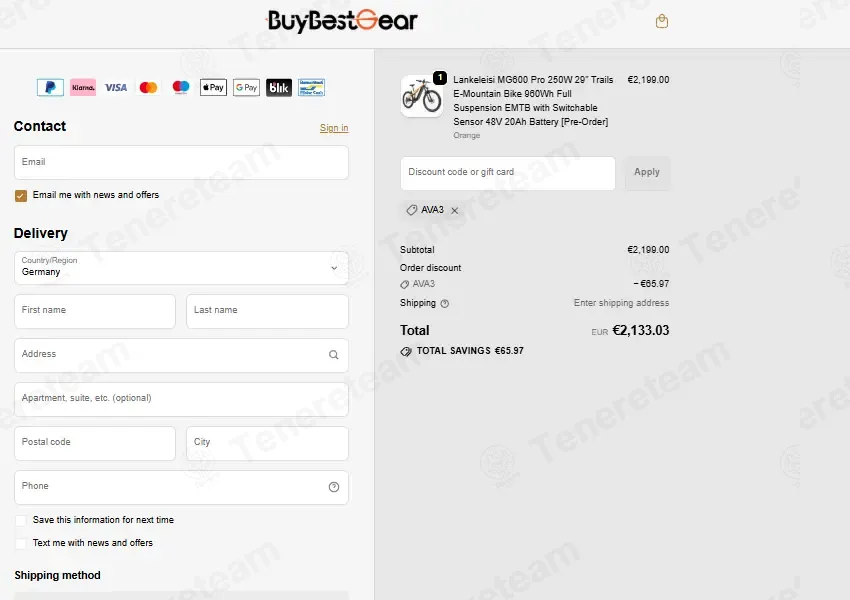
Task: Open the shopping bag cart icon
Action: pos(661,22)
